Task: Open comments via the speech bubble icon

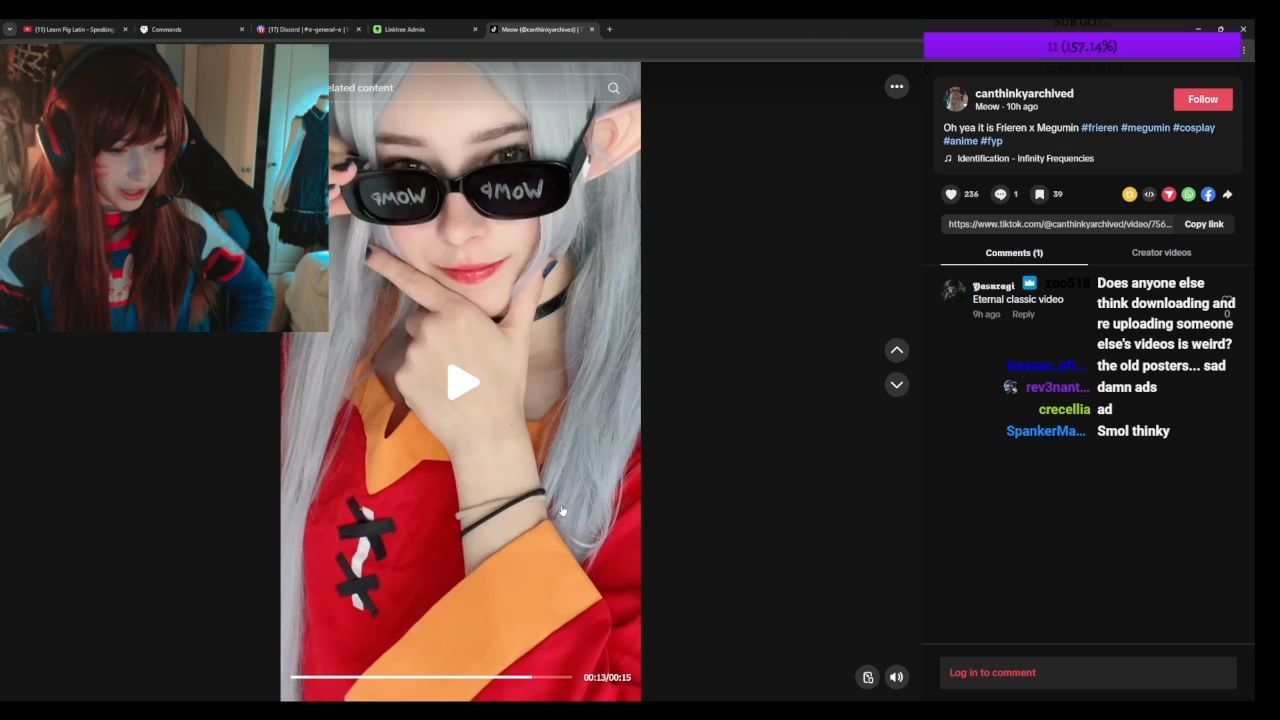Action: 999,194
